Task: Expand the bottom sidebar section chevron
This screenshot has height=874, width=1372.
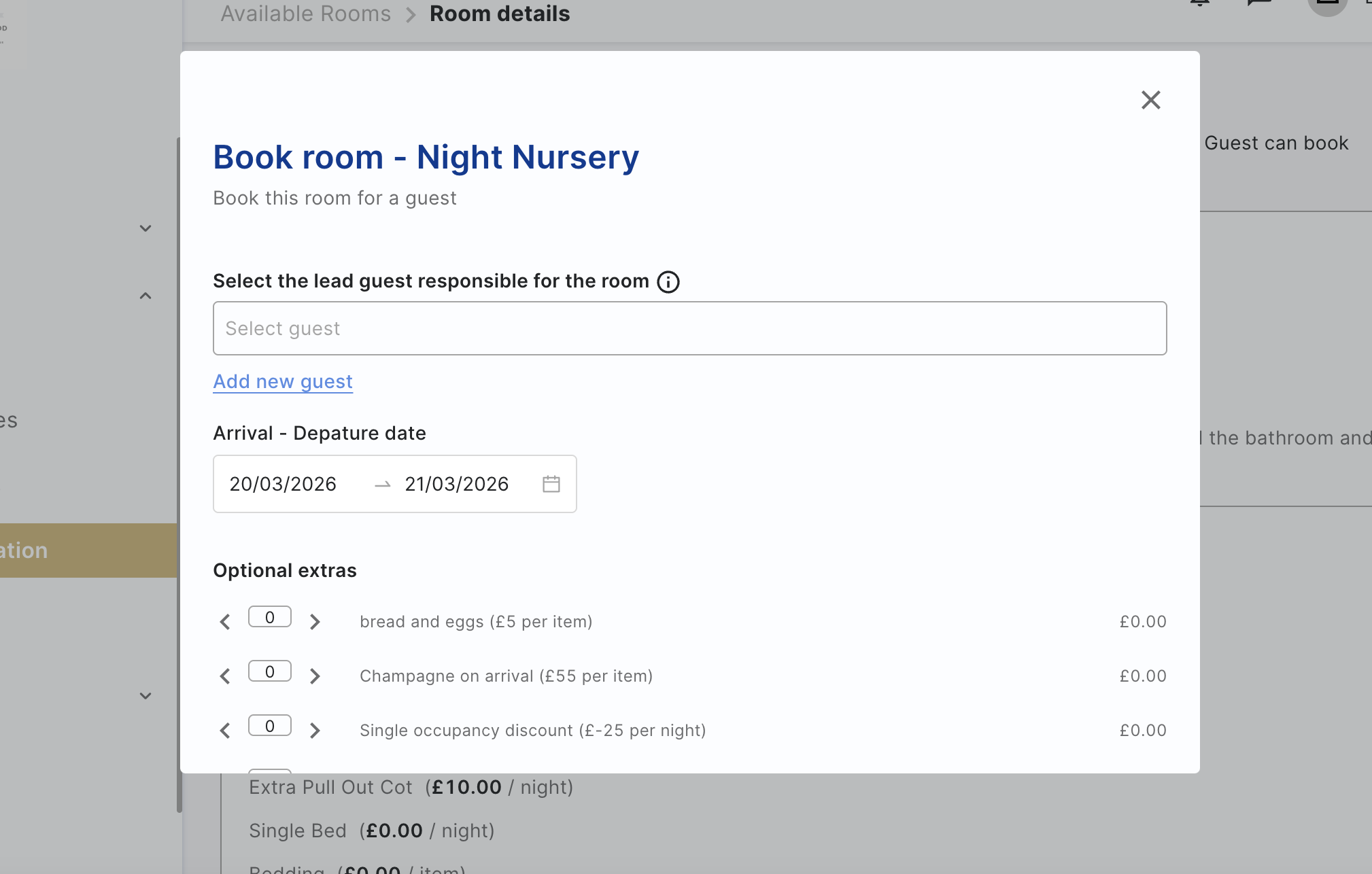Action: 145,696
